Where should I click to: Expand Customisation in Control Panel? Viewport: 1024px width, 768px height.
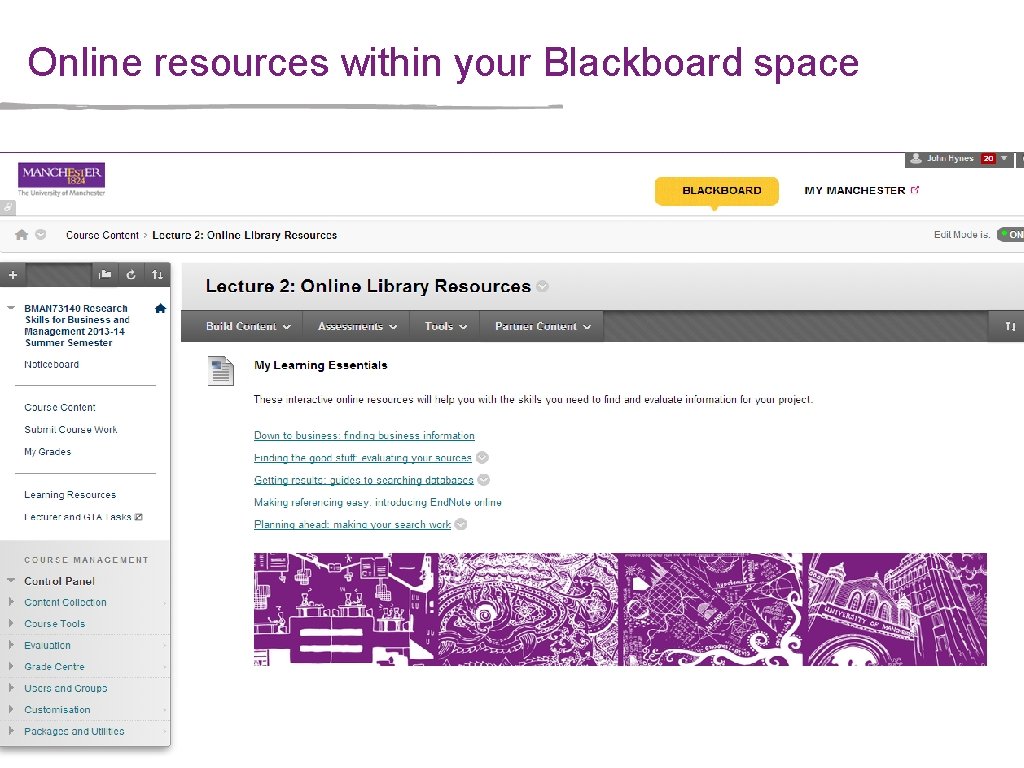11,710
